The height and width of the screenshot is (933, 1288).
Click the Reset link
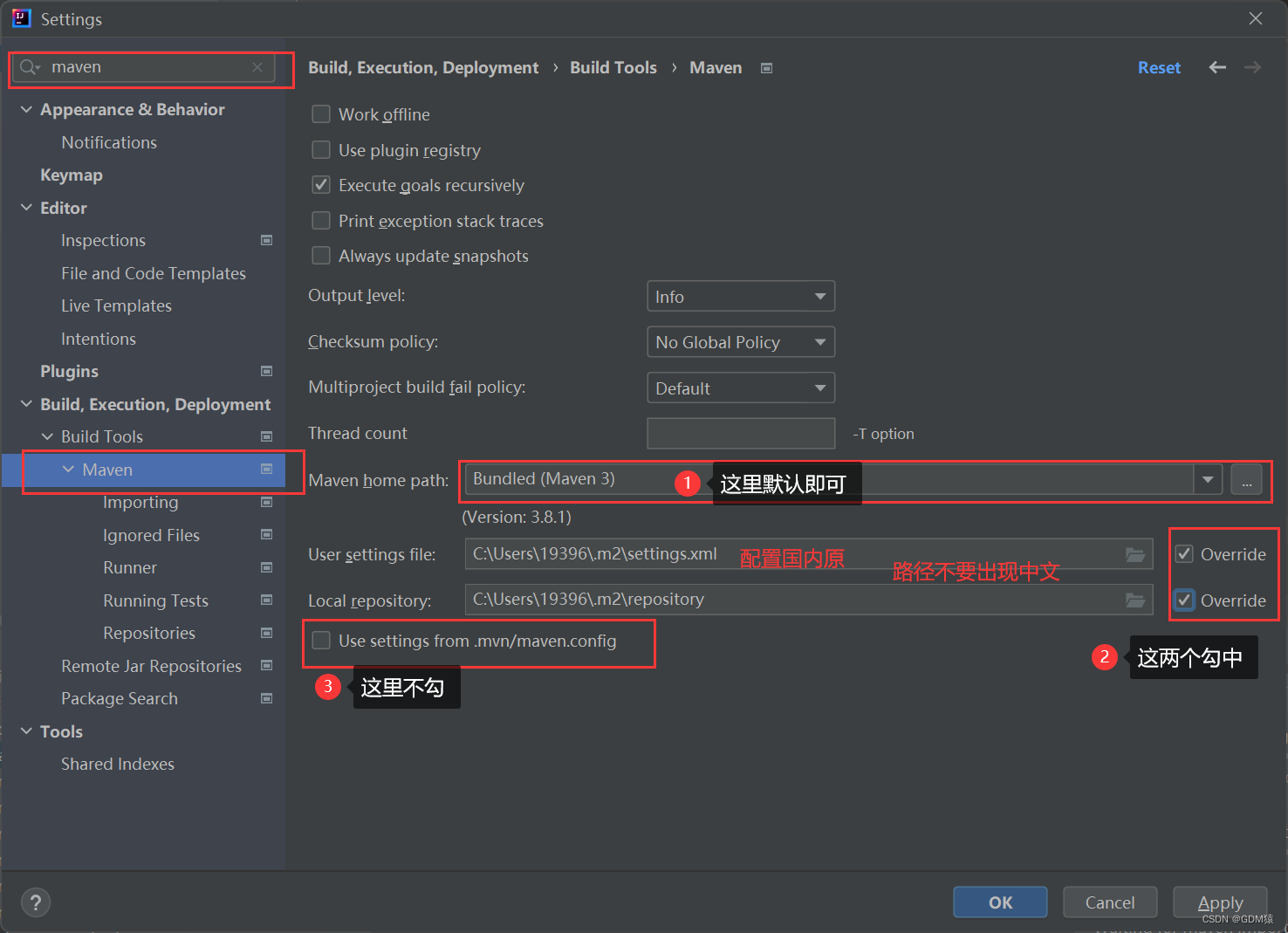pos(1159,67)
